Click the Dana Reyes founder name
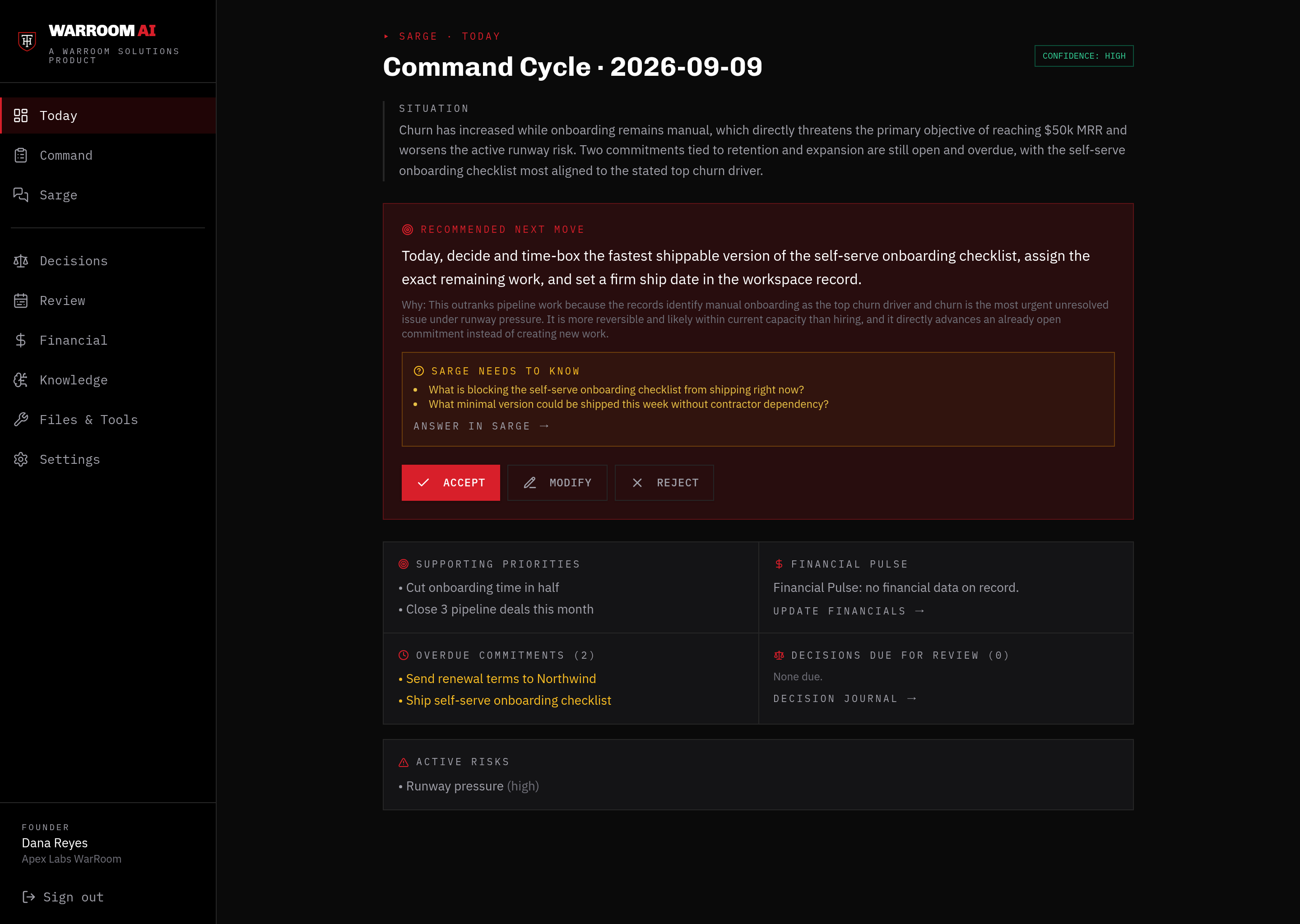Screen dimensions: 1300x924 55,843
